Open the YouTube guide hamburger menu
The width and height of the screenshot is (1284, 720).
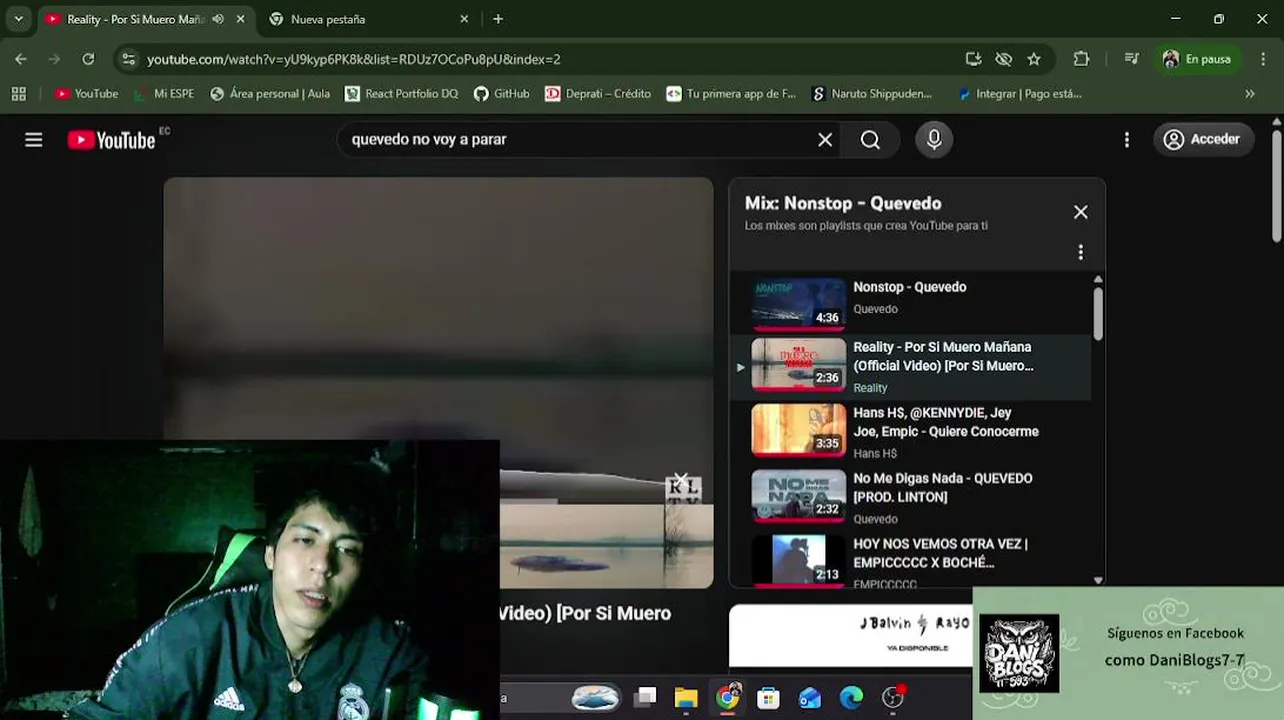click(x=34, y=140)
